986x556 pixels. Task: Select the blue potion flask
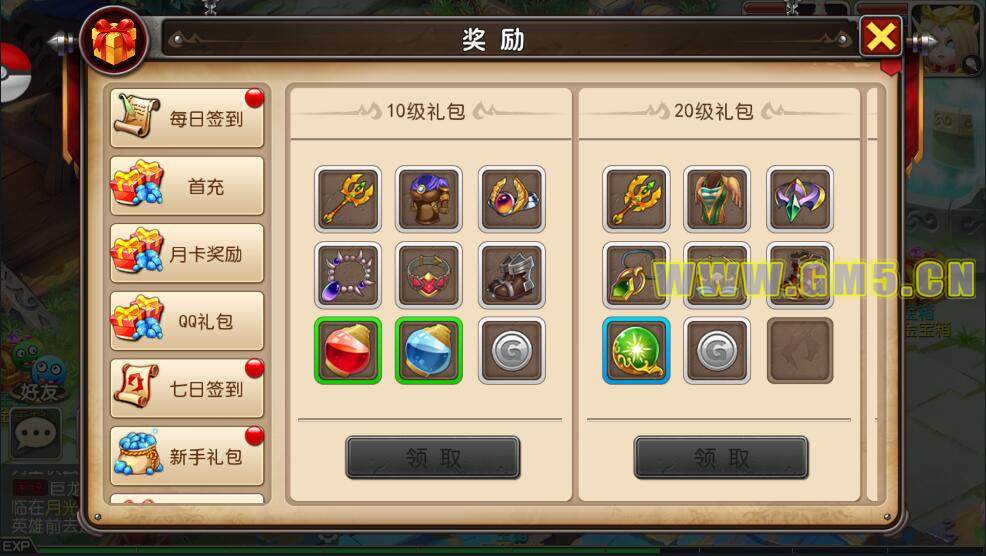429,350
